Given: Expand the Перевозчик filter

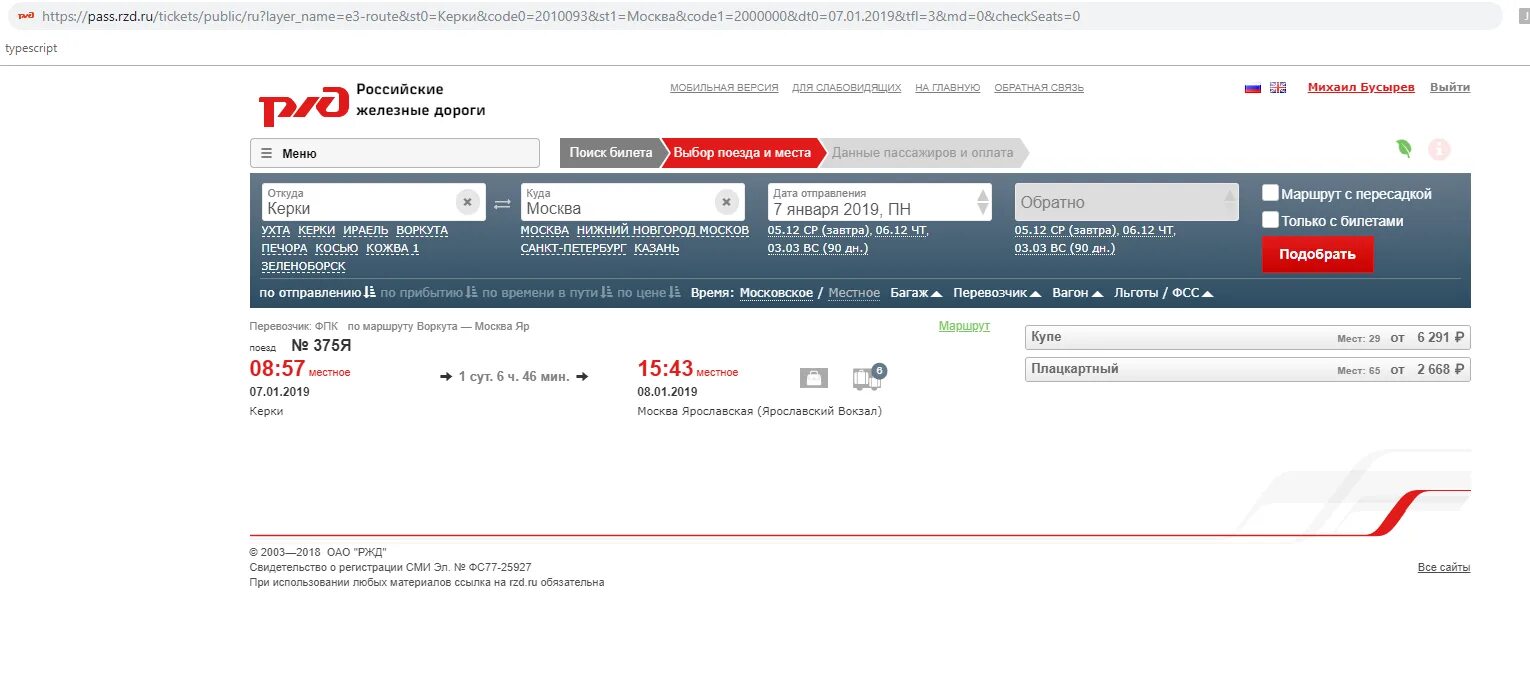Looking at the screenshot, I should 997,293.
